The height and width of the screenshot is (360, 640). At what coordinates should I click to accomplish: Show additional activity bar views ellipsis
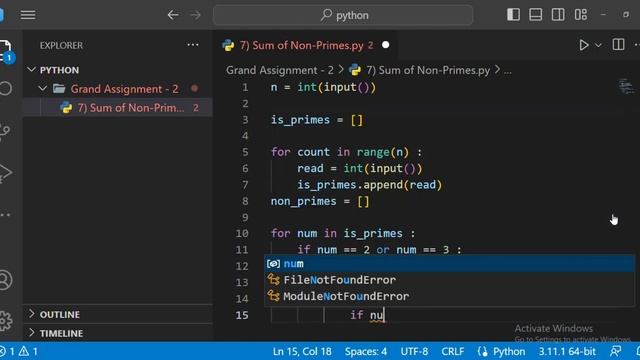pos(5,215)
